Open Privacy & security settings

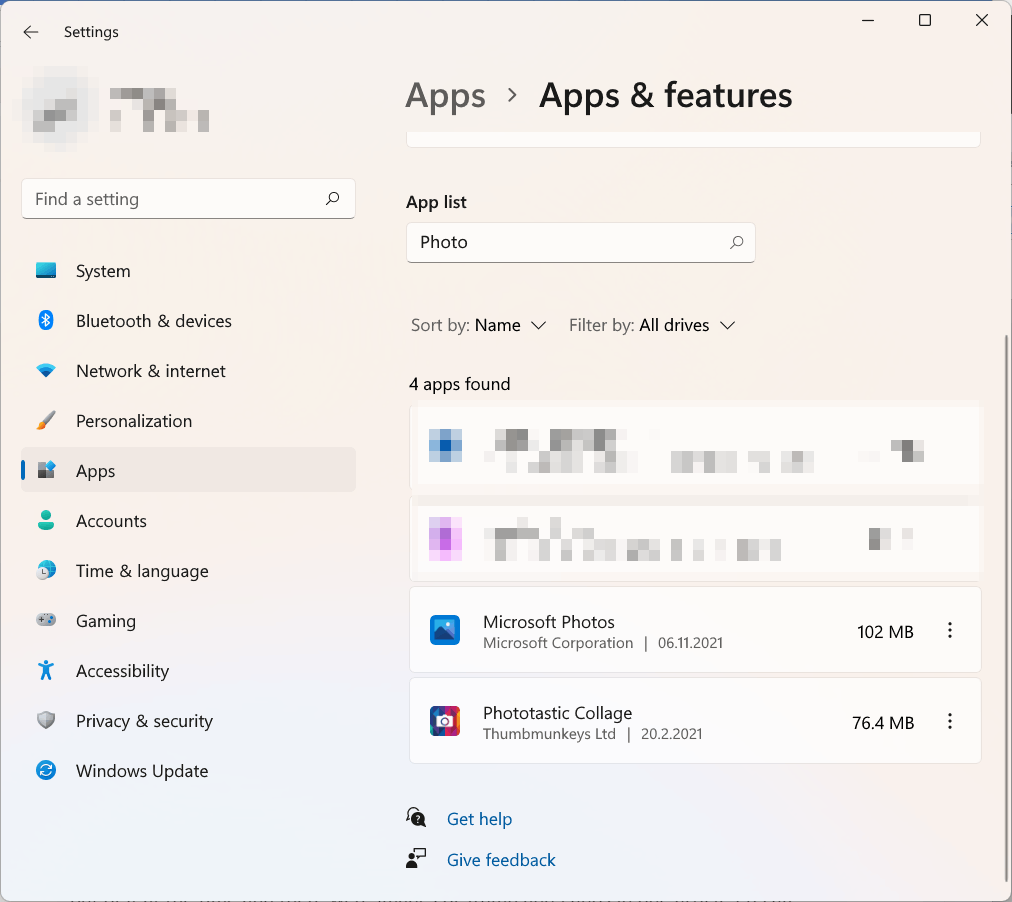click(188, 721)
